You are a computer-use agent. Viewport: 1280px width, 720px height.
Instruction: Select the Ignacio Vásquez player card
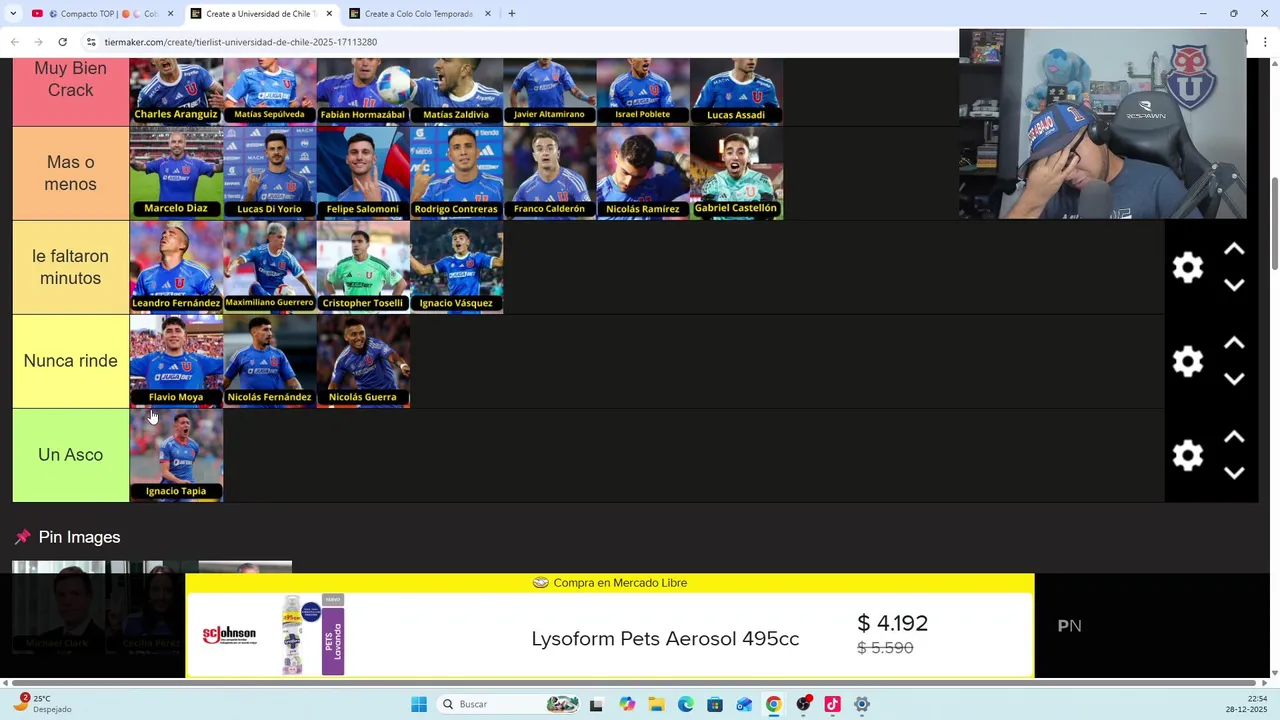click(456, 267)
